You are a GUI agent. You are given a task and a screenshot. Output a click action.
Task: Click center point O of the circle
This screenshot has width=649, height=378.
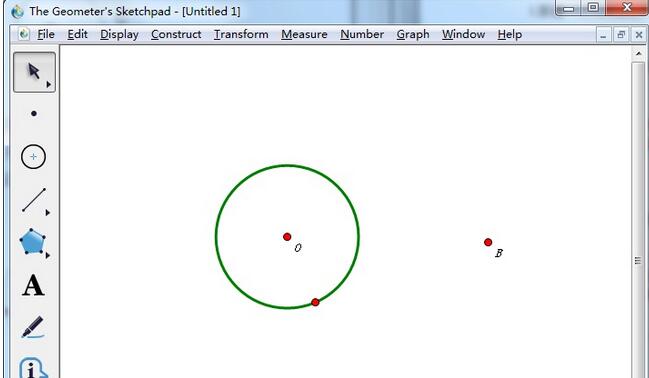click(287, 237)
